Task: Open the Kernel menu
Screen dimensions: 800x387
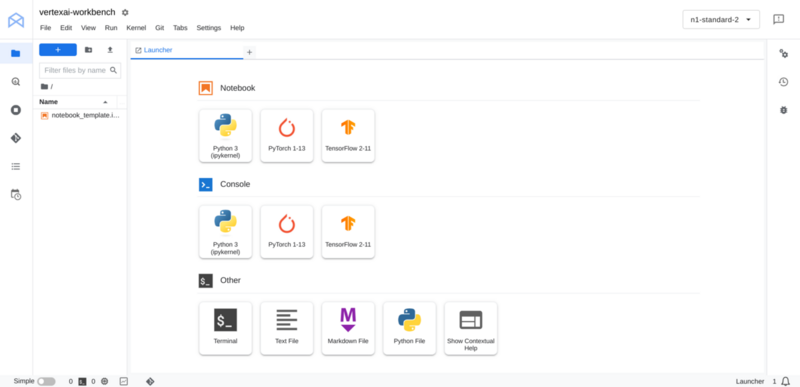Action: click(136, 28)
